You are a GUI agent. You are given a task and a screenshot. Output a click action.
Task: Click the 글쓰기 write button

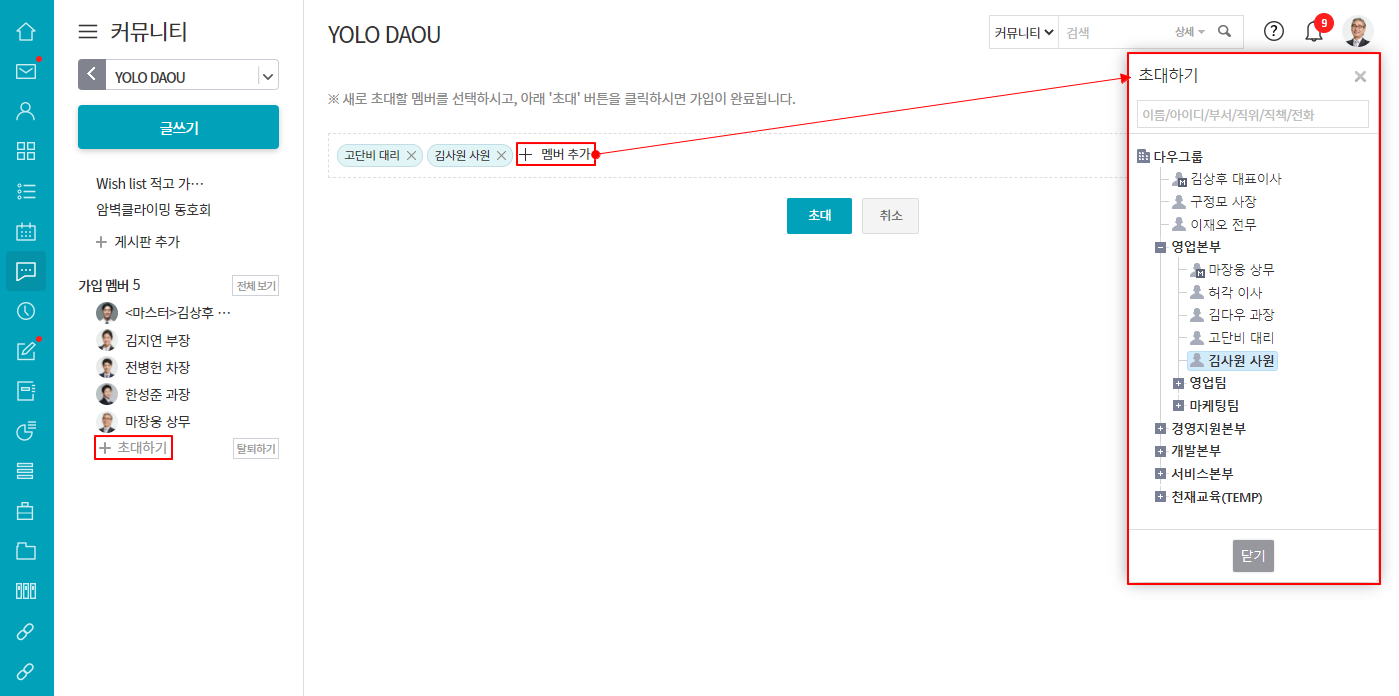tap(178, 127)
